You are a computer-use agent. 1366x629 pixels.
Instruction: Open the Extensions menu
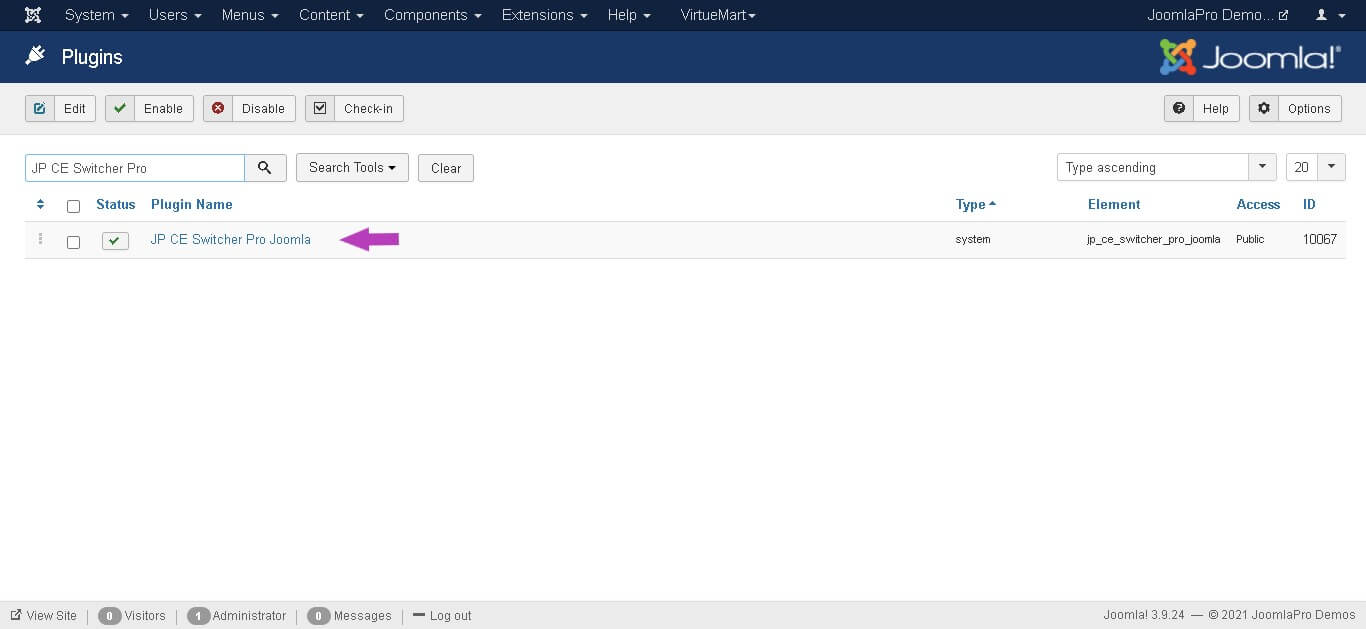[x=545, y=15]
